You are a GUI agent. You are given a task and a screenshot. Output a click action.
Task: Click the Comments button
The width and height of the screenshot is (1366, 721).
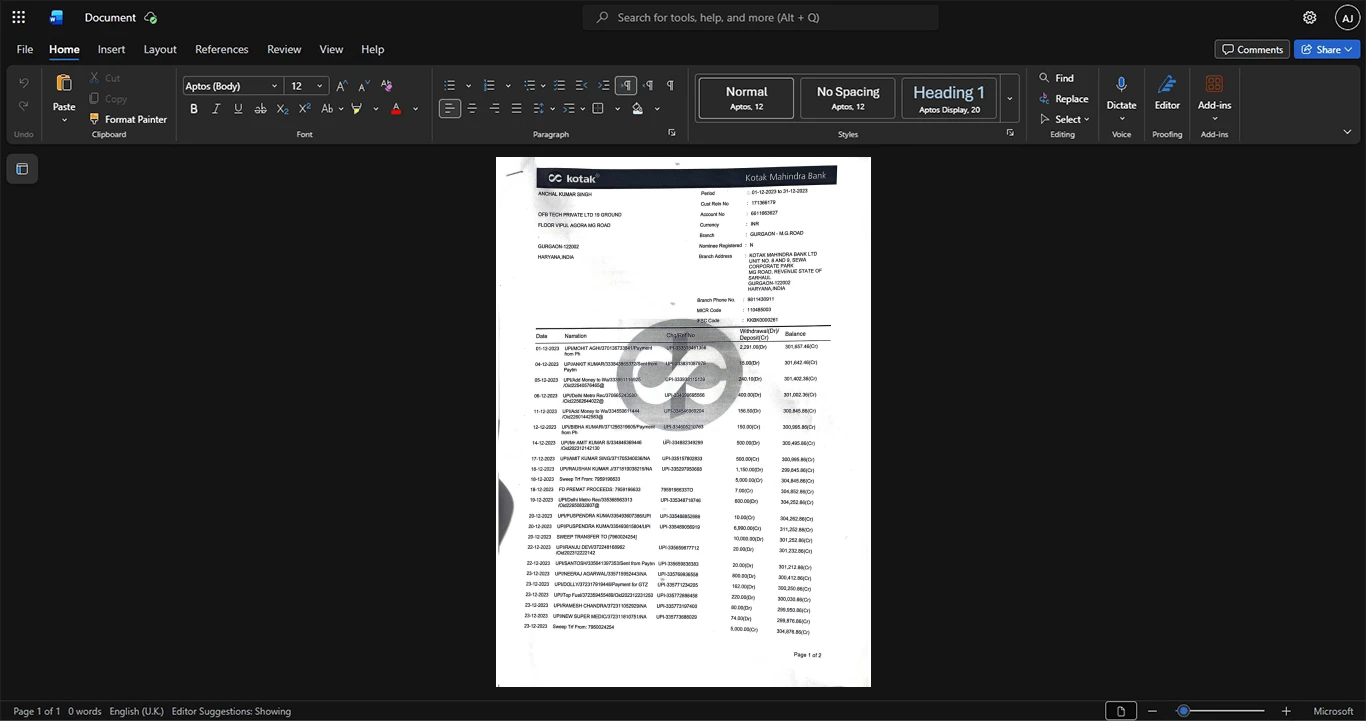coord(1252,49)
